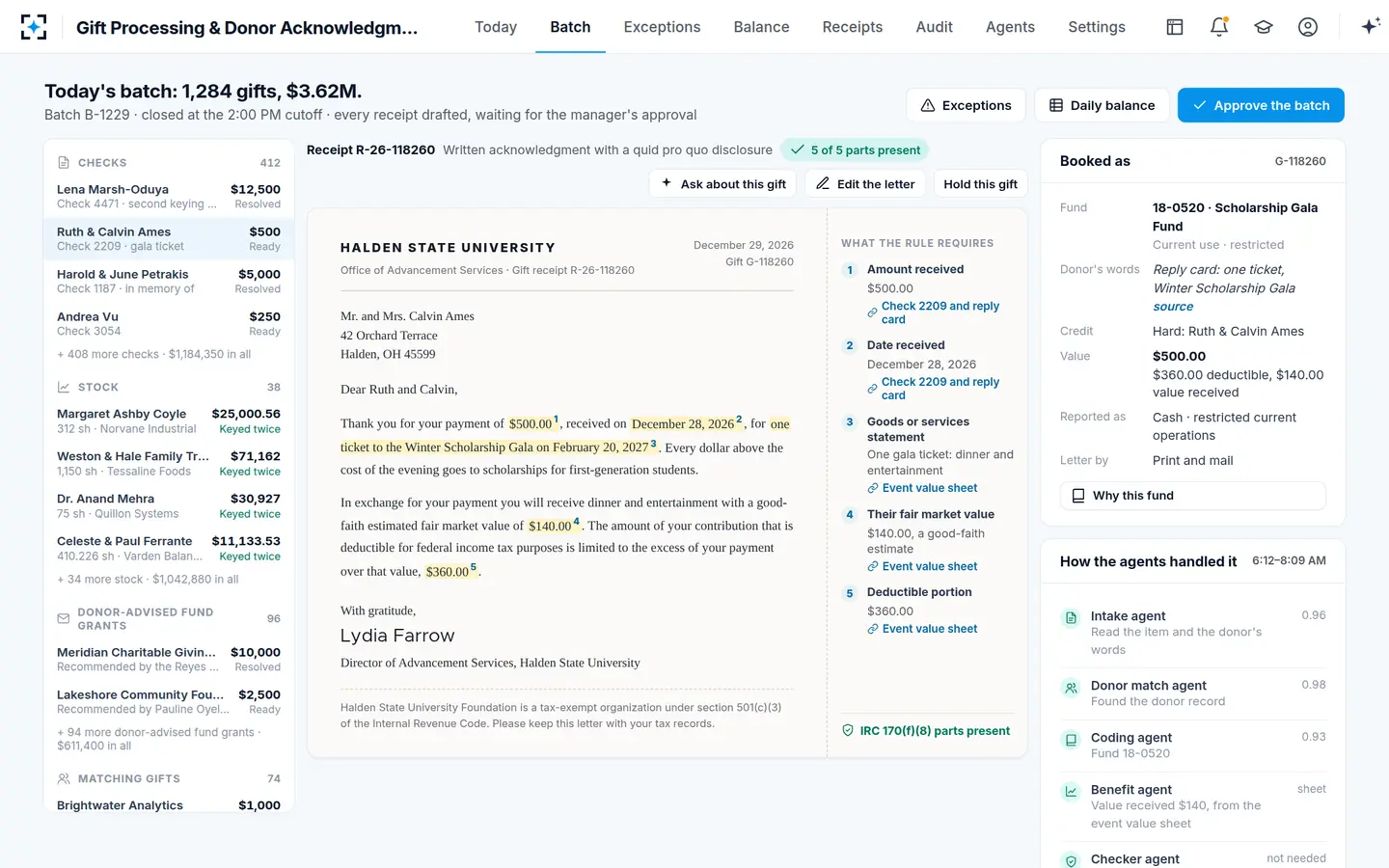Open the layout panel icon in header

pos(1175,27)
